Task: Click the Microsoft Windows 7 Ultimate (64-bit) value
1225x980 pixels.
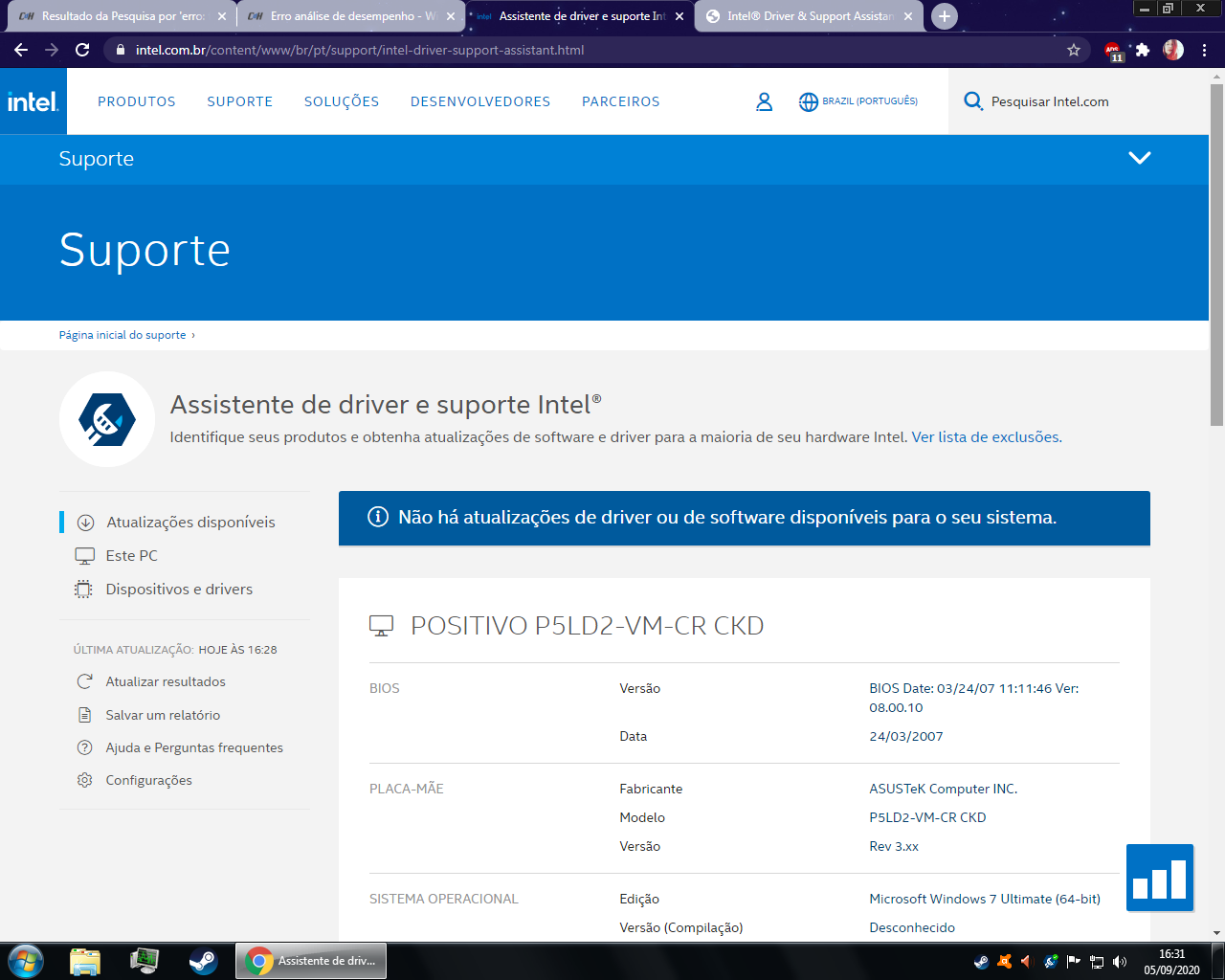Action: [985, 899]
